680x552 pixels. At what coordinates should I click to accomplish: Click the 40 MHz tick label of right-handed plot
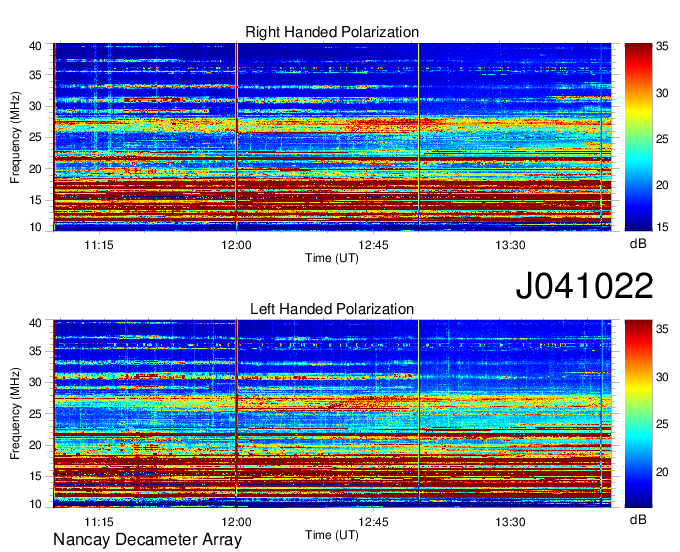pyautogui.click(x=35, y=46)
